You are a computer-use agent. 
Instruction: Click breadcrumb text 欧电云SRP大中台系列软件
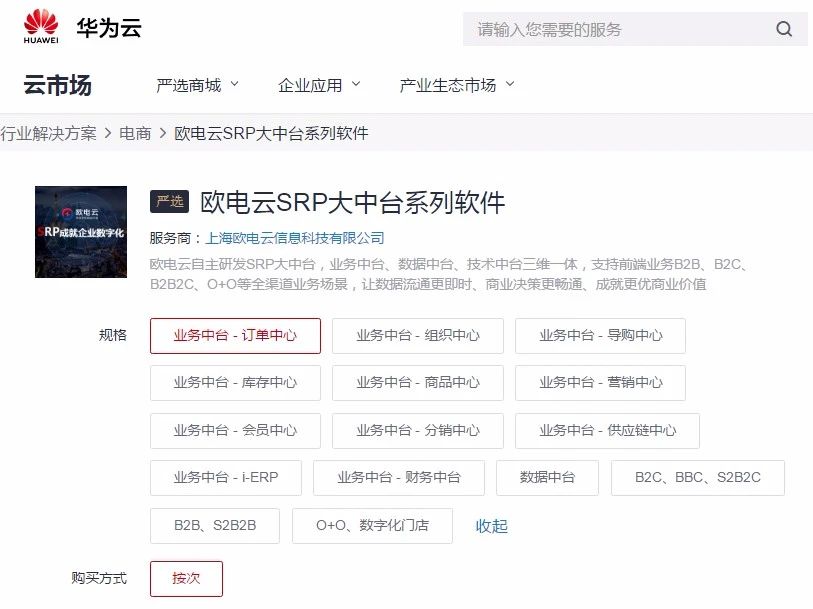tap(271, 133)
